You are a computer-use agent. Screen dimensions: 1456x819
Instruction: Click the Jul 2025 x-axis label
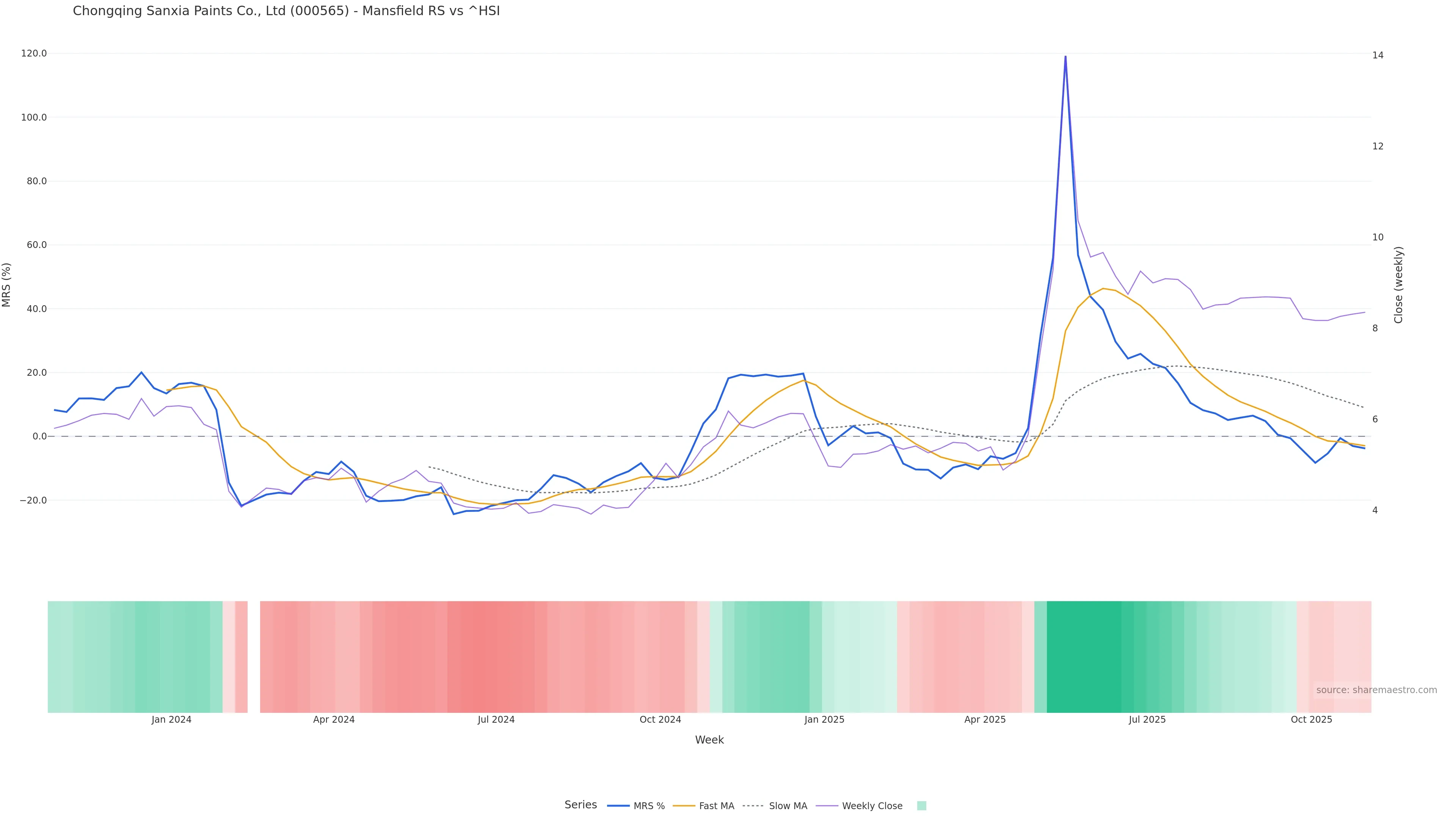pos(1147,720)
